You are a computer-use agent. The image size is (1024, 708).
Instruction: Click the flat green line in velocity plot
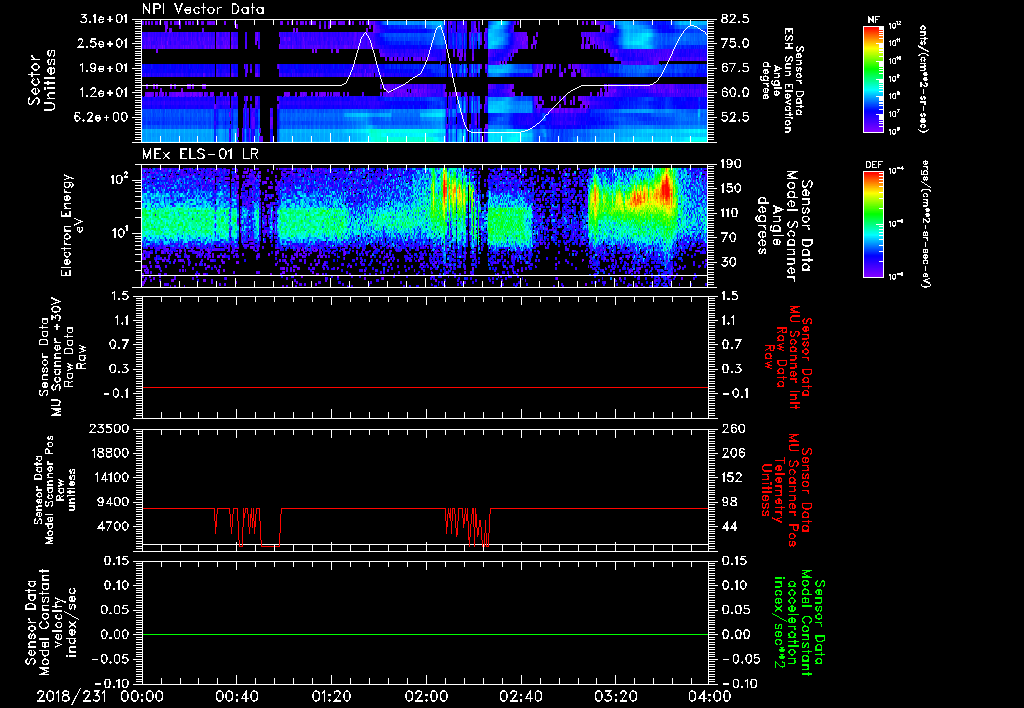[x=424, y=634]
